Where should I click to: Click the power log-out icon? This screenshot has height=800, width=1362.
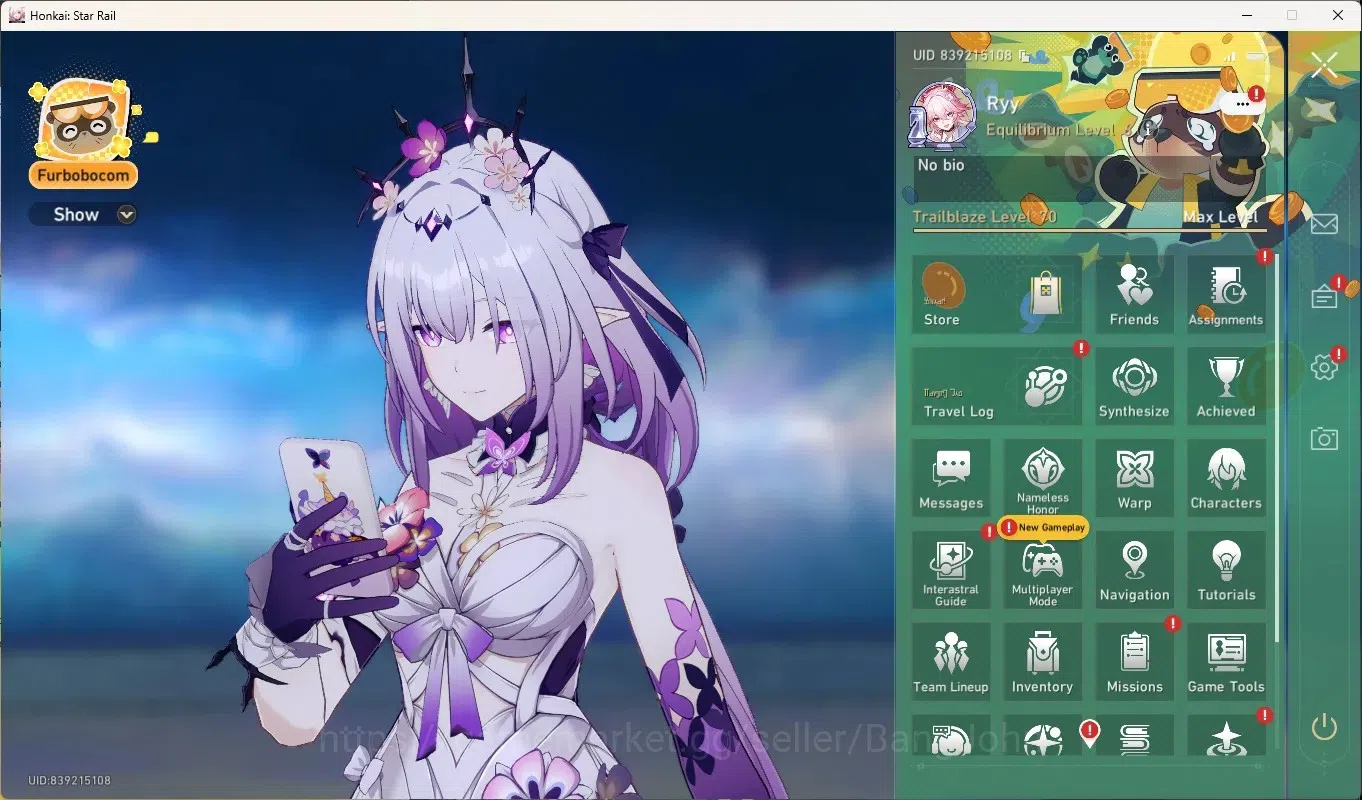click(x=1324, y=727)
